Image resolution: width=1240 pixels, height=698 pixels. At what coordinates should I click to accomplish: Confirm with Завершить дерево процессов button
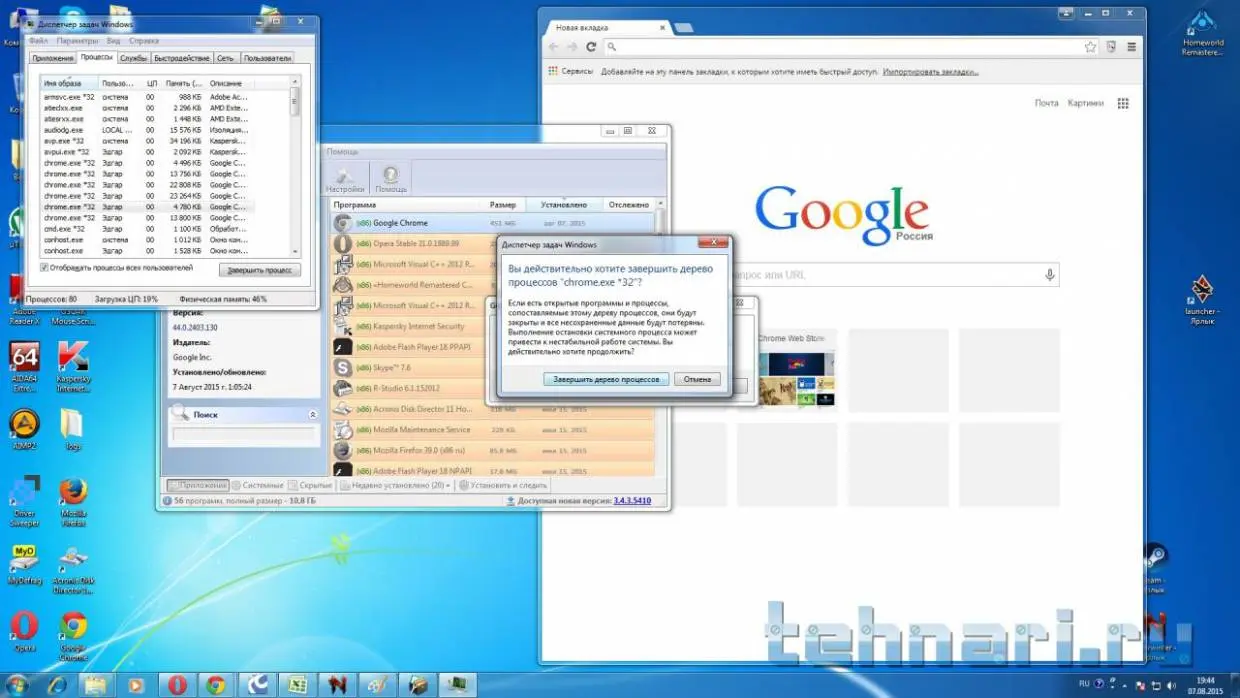[x=607, y=379]
